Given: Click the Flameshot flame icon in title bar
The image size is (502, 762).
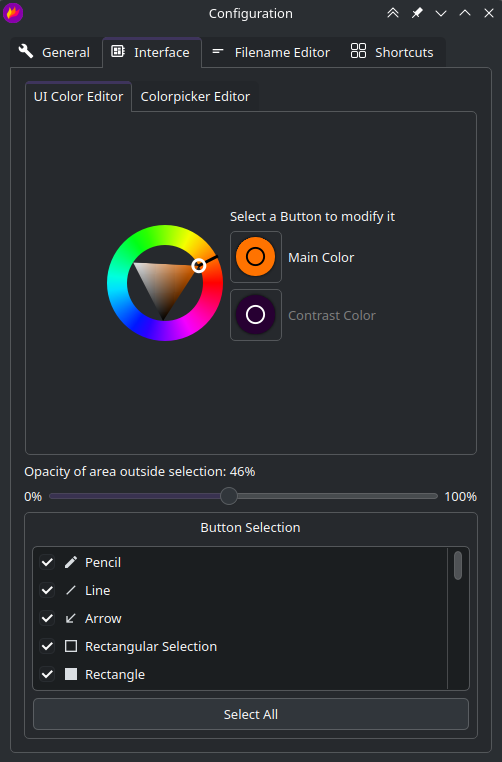Looking at the screenshot, I should [x=13, y=13].
